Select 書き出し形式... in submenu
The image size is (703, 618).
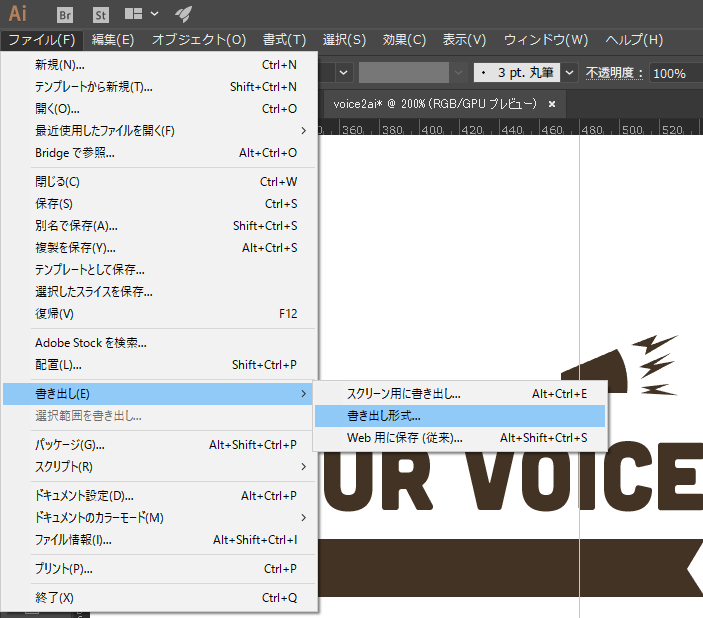[x=460, y=416]
